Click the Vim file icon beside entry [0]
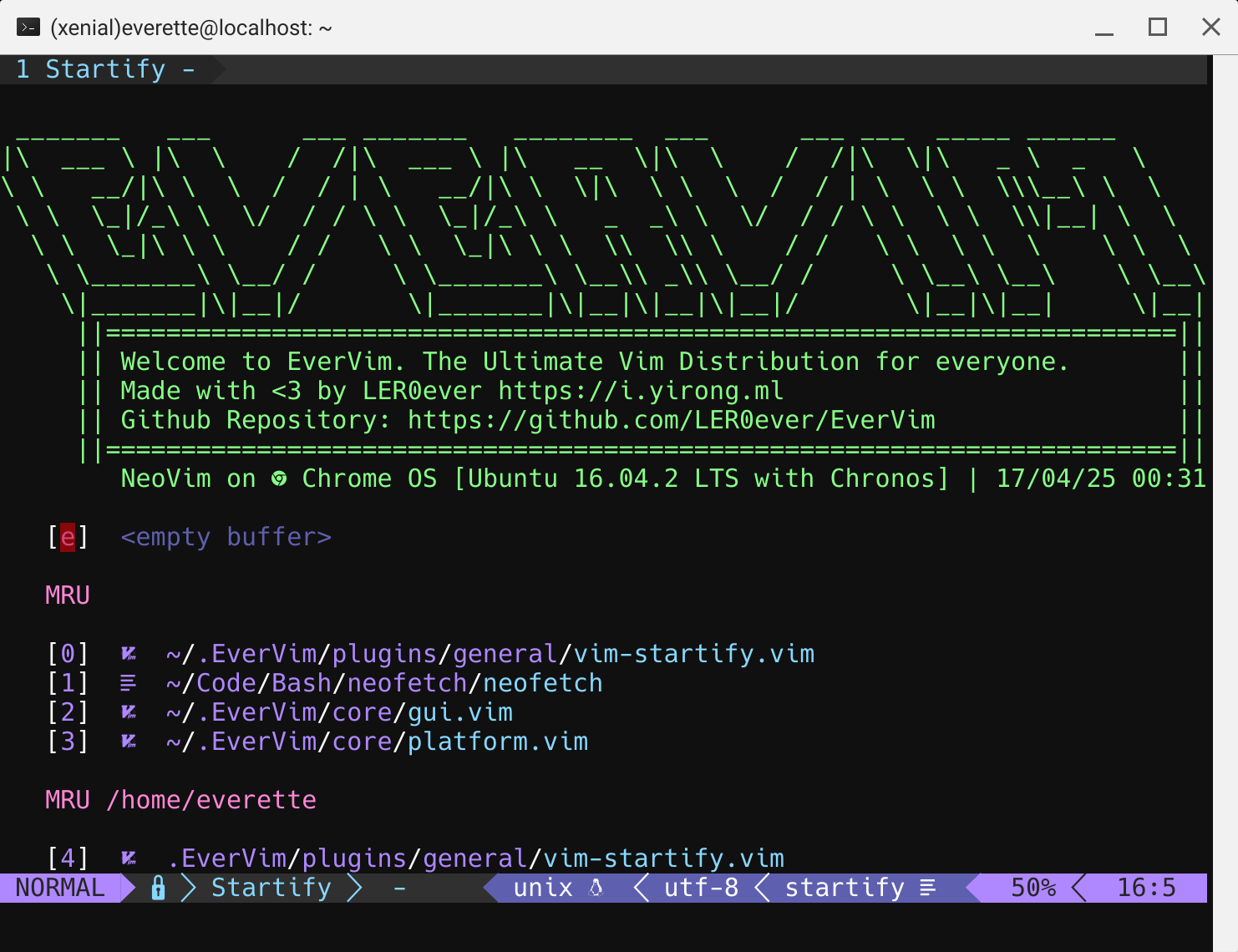1238x952 pixels. (x=129, y=654)
